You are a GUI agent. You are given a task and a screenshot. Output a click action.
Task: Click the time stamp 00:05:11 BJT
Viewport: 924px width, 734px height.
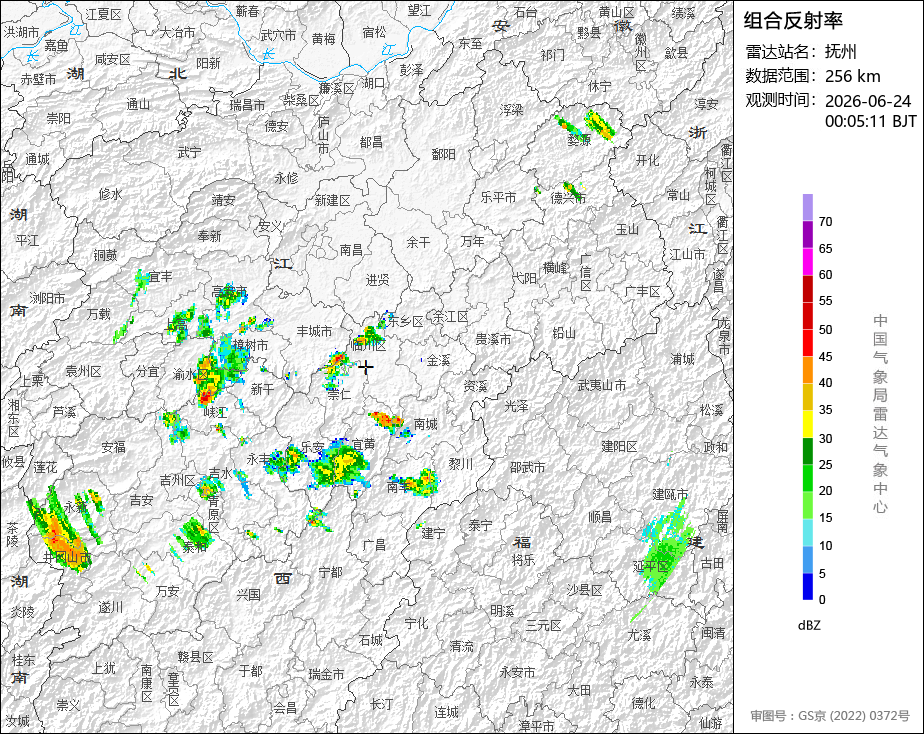pyautogui.click(x=871, y=121)
